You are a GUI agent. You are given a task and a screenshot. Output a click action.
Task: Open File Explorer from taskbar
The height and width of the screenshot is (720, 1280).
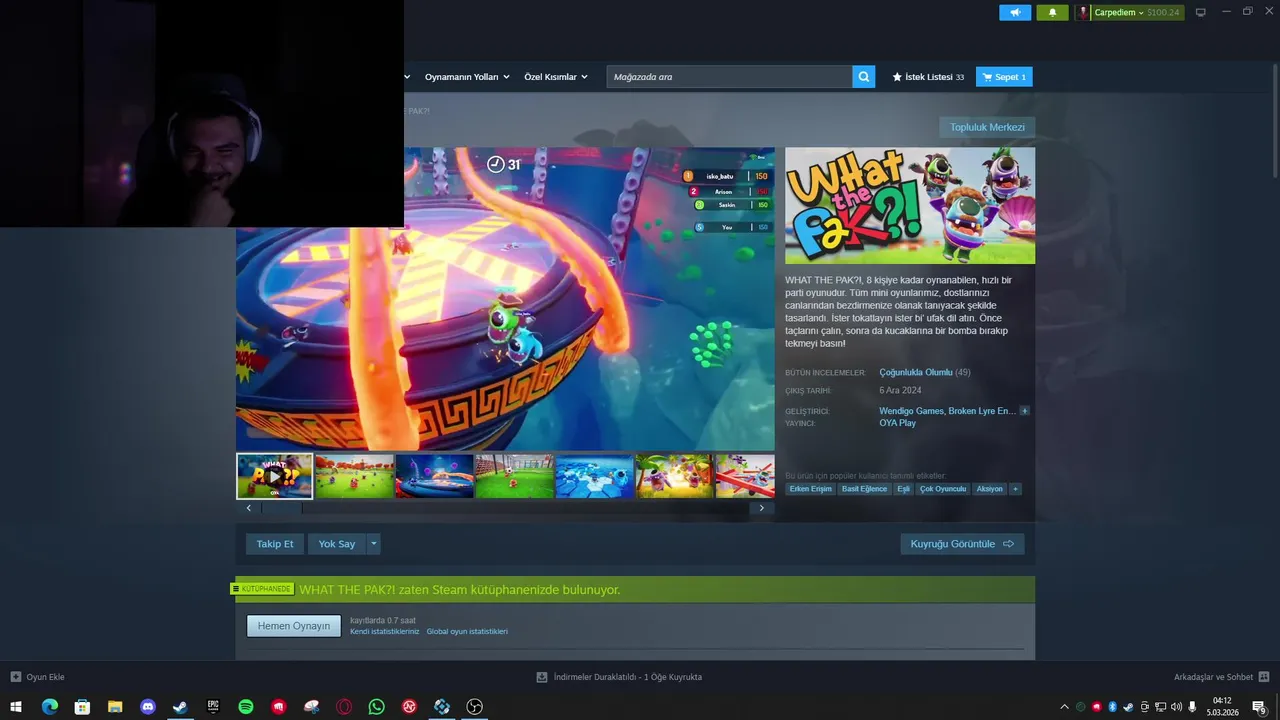tap(115, 707)
